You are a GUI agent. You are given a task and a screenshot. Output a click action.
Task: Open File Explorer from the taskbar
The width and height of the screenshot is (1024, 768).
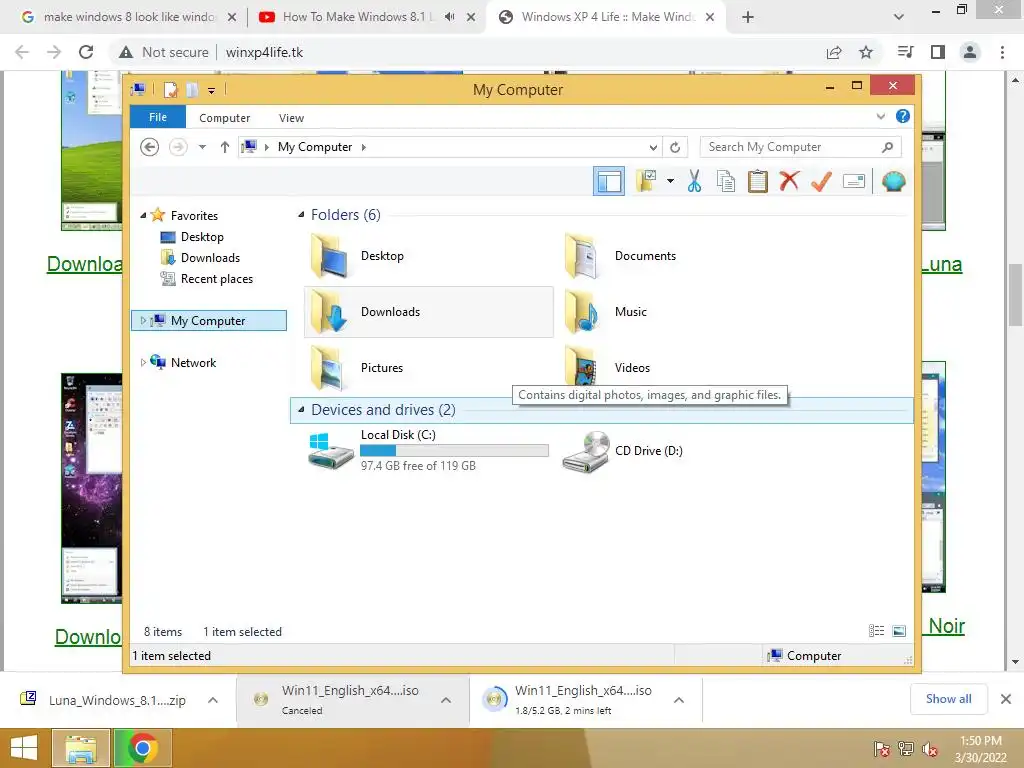[x=80, y=748]
